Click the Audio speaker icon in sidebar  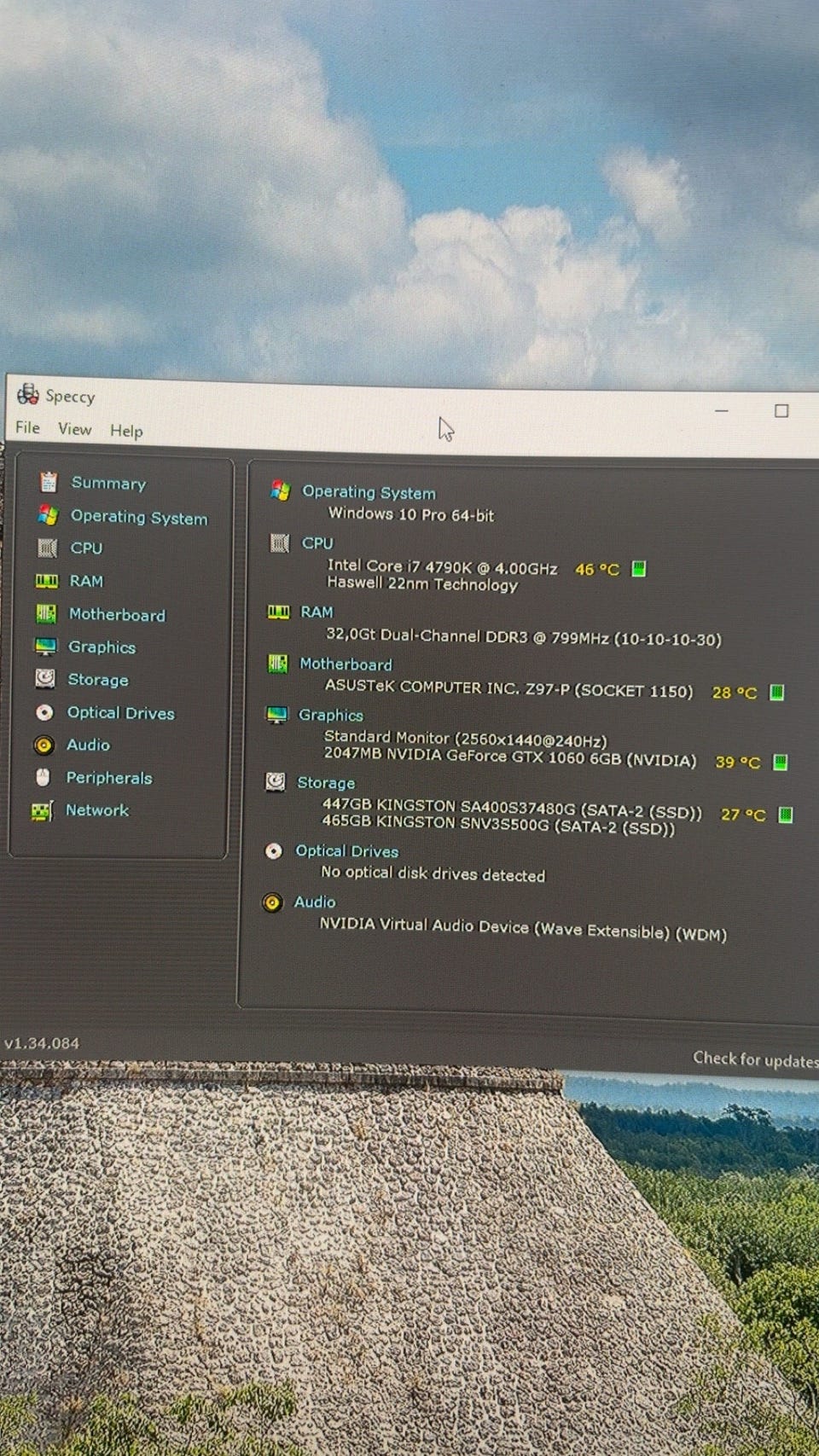[44, 745]
